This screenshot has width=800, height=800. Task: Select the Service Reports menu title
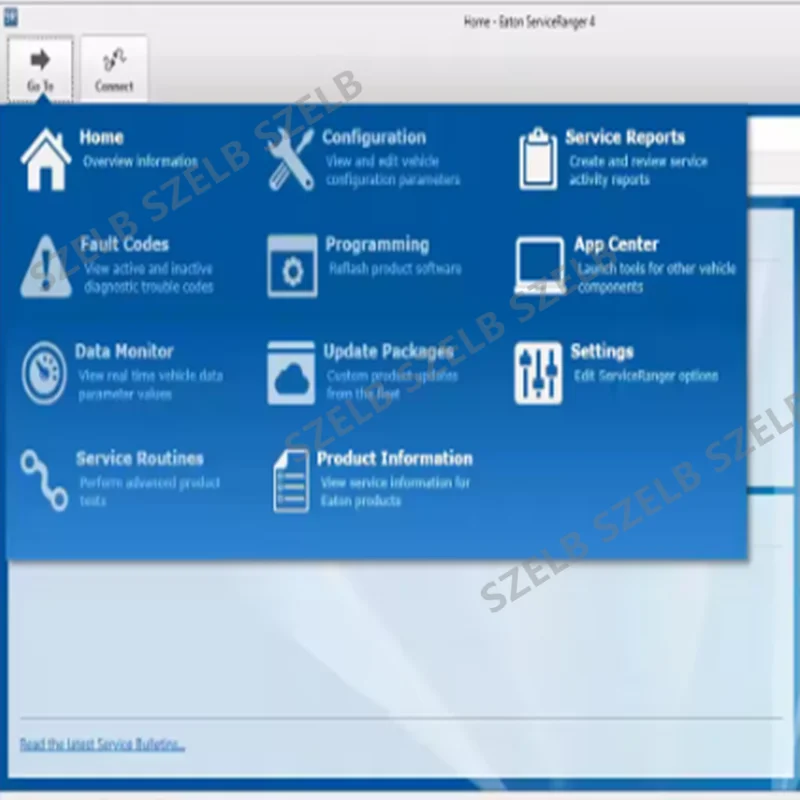coord(625,137)
